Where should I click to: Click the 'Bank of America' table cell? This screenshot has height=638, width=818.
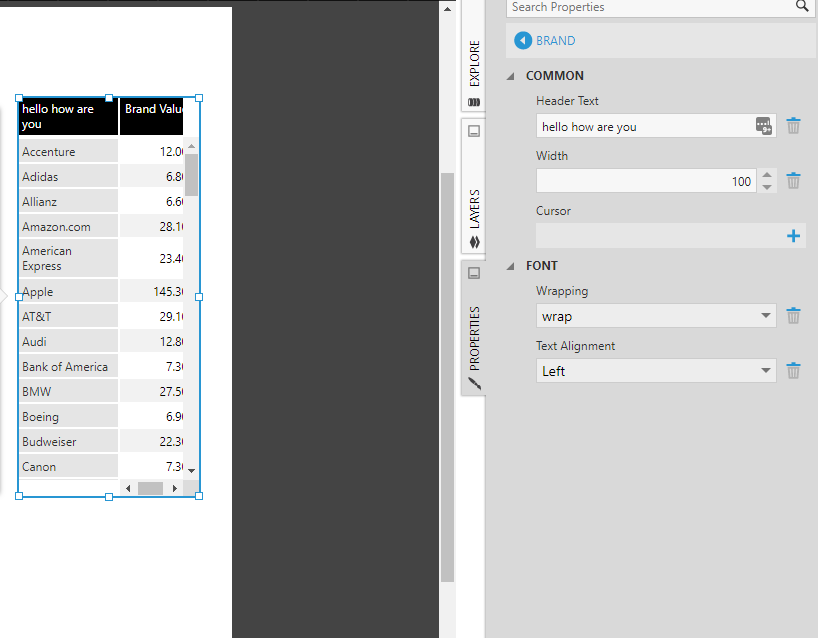tap(68, 366)
